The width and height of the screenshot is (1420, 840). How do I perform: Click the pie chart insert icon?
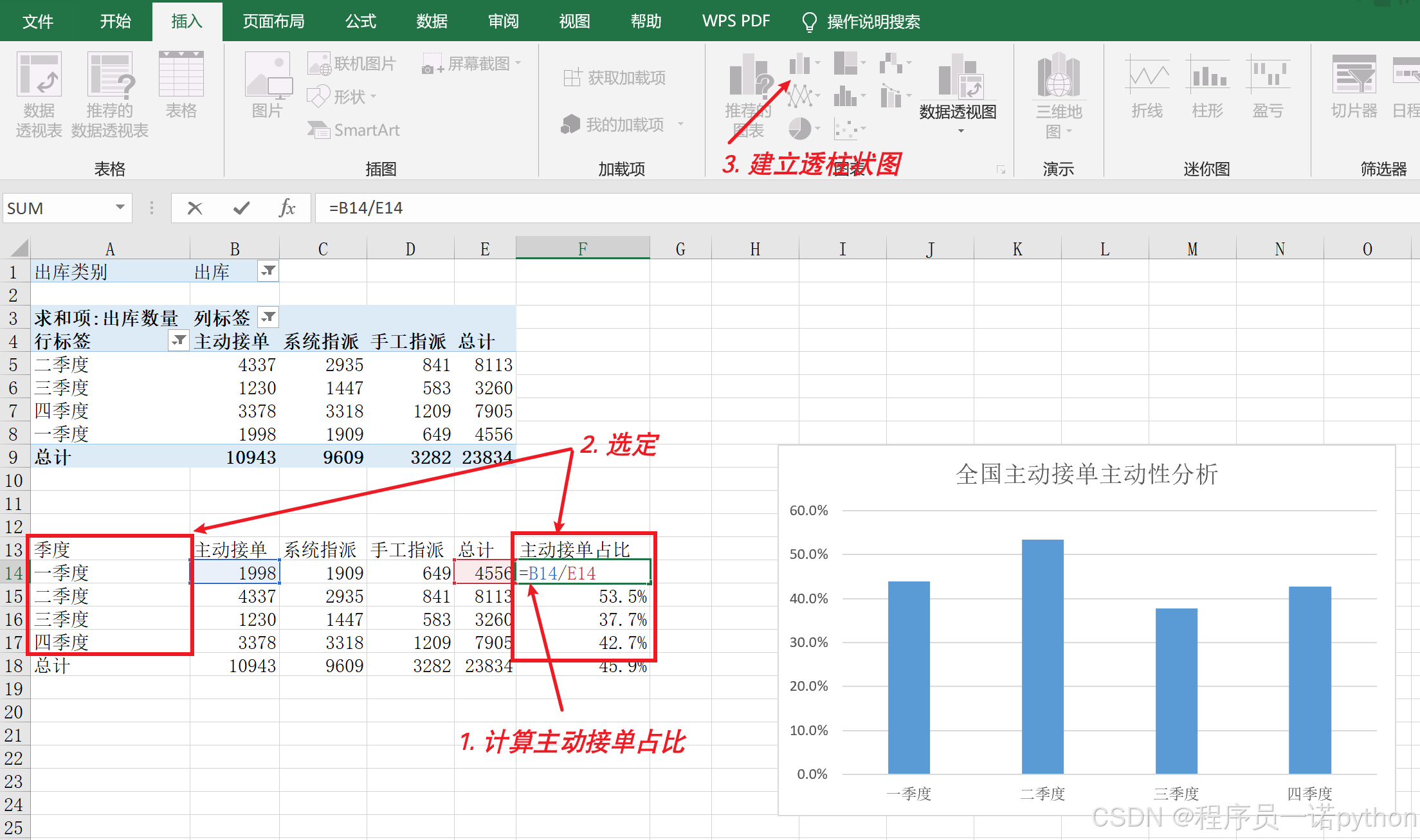point(800,129)
